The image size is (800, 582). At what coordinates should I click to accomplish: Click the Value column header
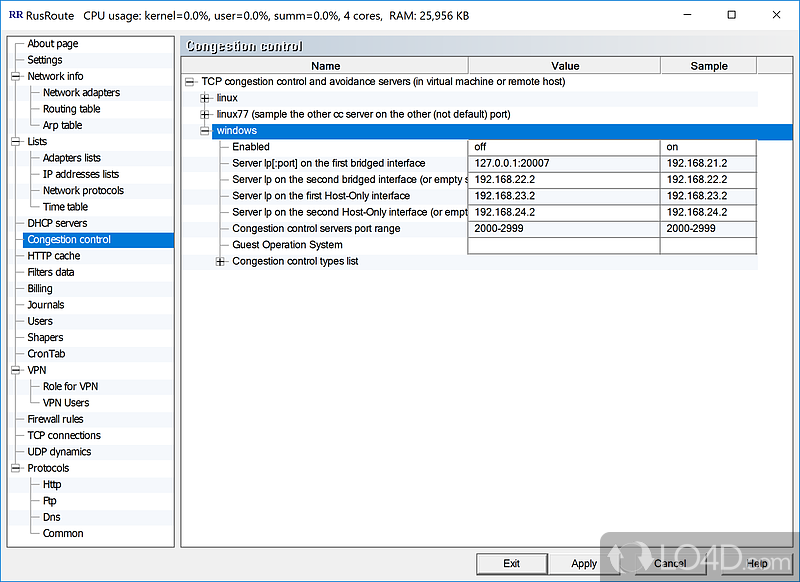coord(564,66)
